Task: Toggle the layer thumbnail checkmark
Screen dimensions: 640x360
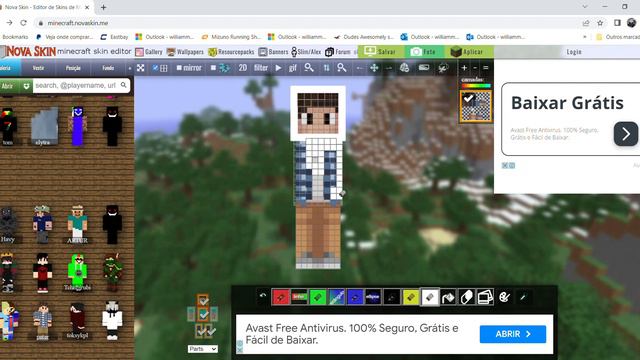Action: [468, 98]
